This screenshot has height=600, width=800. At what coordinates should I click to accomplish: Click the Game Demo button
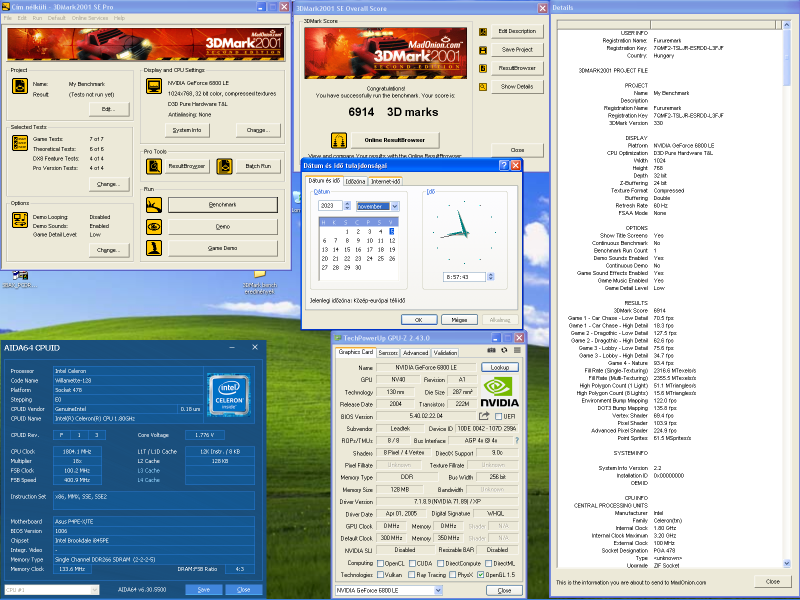222,248
